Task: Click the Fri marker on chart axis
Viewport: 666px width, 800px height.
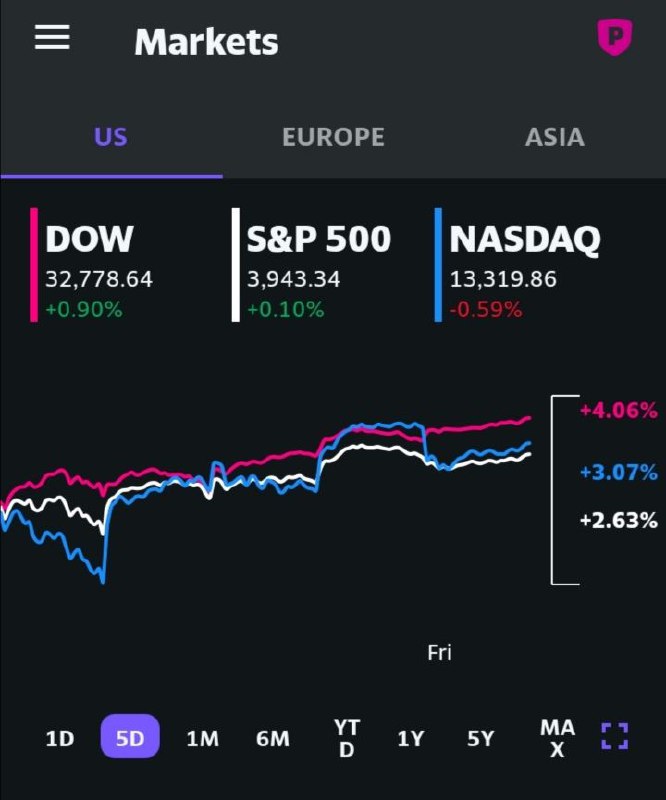Action: pos(439,652)
